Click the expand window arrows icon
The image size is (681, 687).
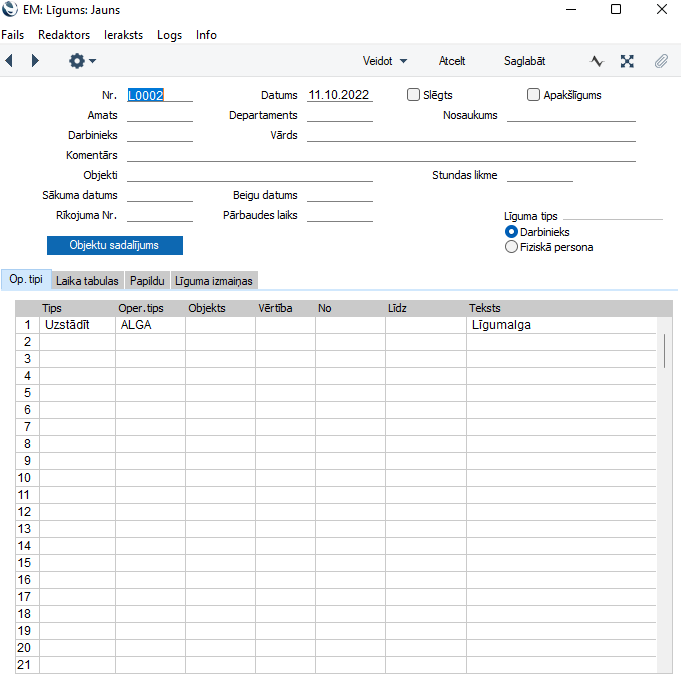tap(627, 61)
